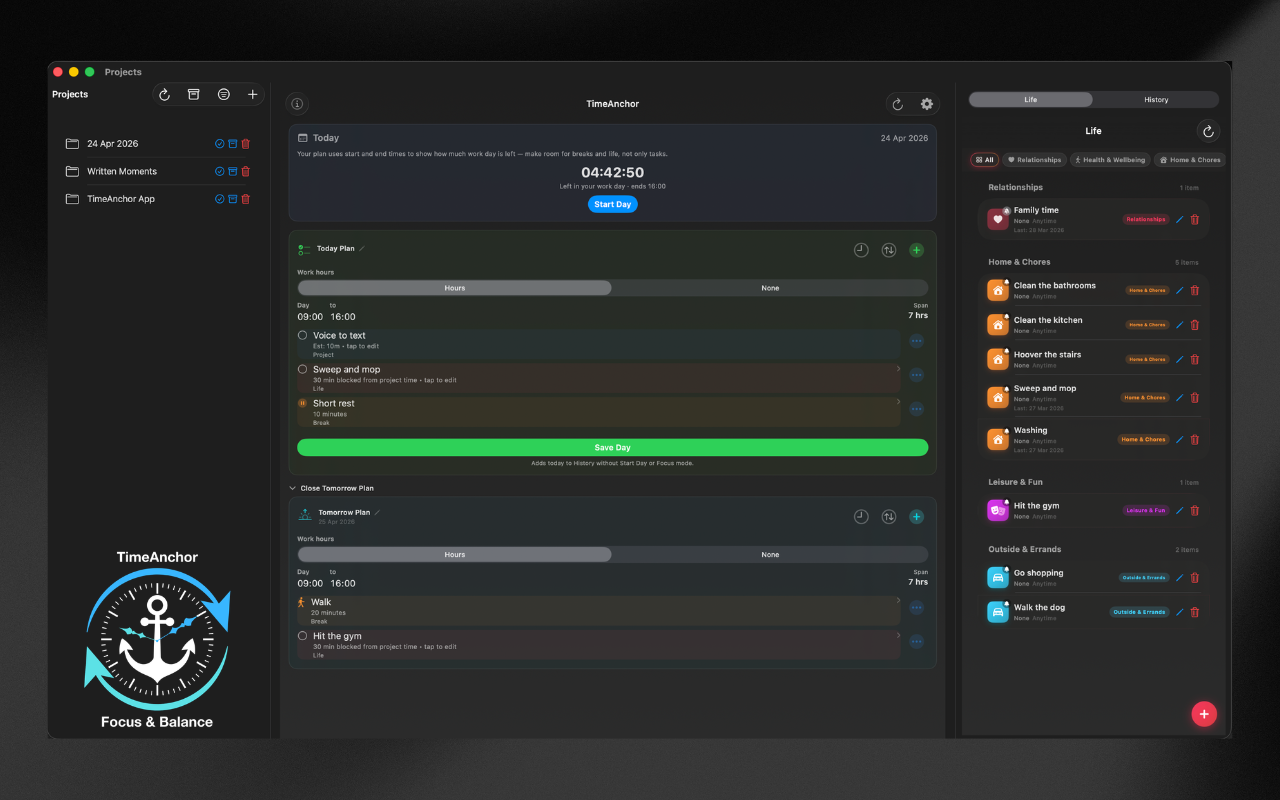The height and width of the screenshot is (800, 1280).
Task: Delete the Washing life item
Action: point(1195,439)
